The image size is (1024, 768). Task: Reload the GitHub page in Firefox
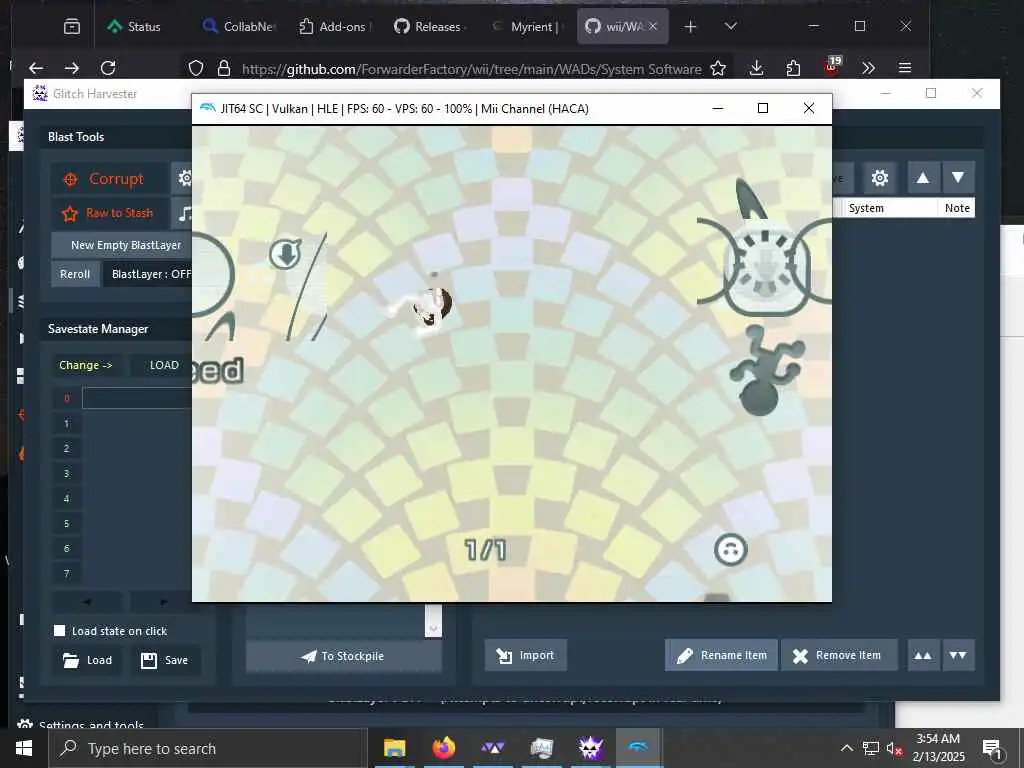click(108, 68)
